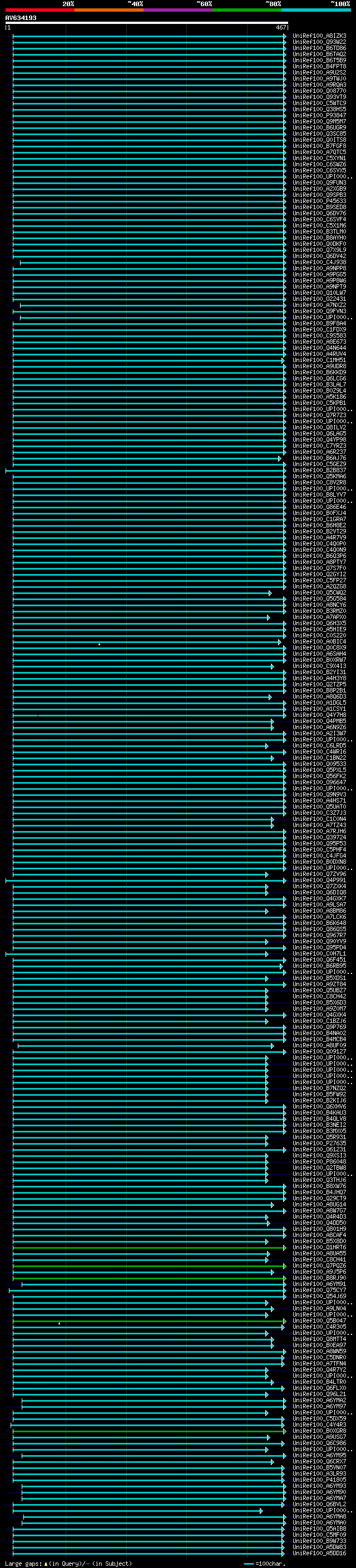Select hit label UniRef100_Q4P991
This screenshot has height=1568, width=356.
319,880
